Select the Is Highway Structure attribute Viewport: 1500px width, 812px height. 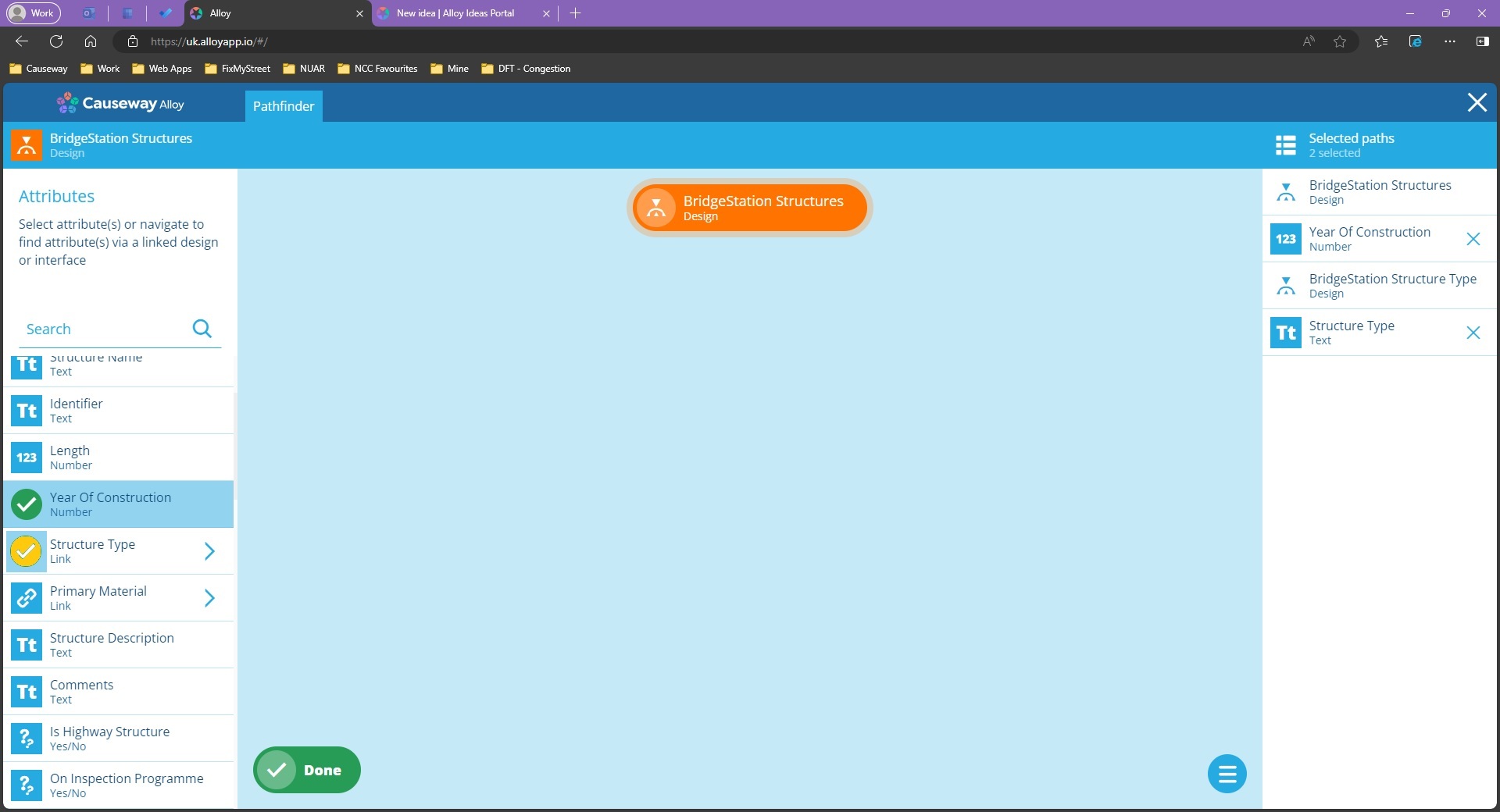109,739
